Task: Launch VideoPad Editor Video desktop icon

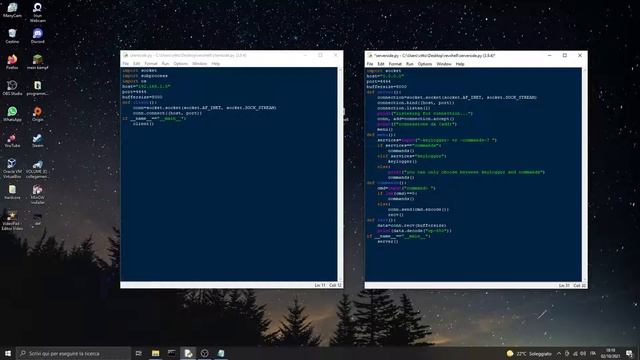Action: (12, 220)
